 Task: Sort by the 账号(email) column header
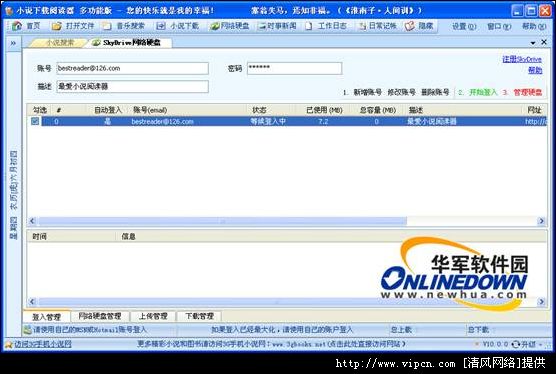[188, 110]
